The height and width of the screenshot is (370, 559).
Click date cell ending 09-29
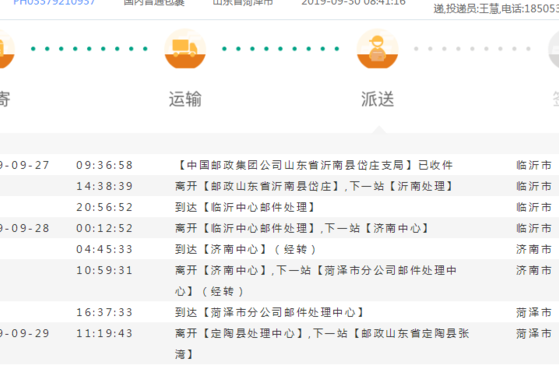[x=24, y=334]
